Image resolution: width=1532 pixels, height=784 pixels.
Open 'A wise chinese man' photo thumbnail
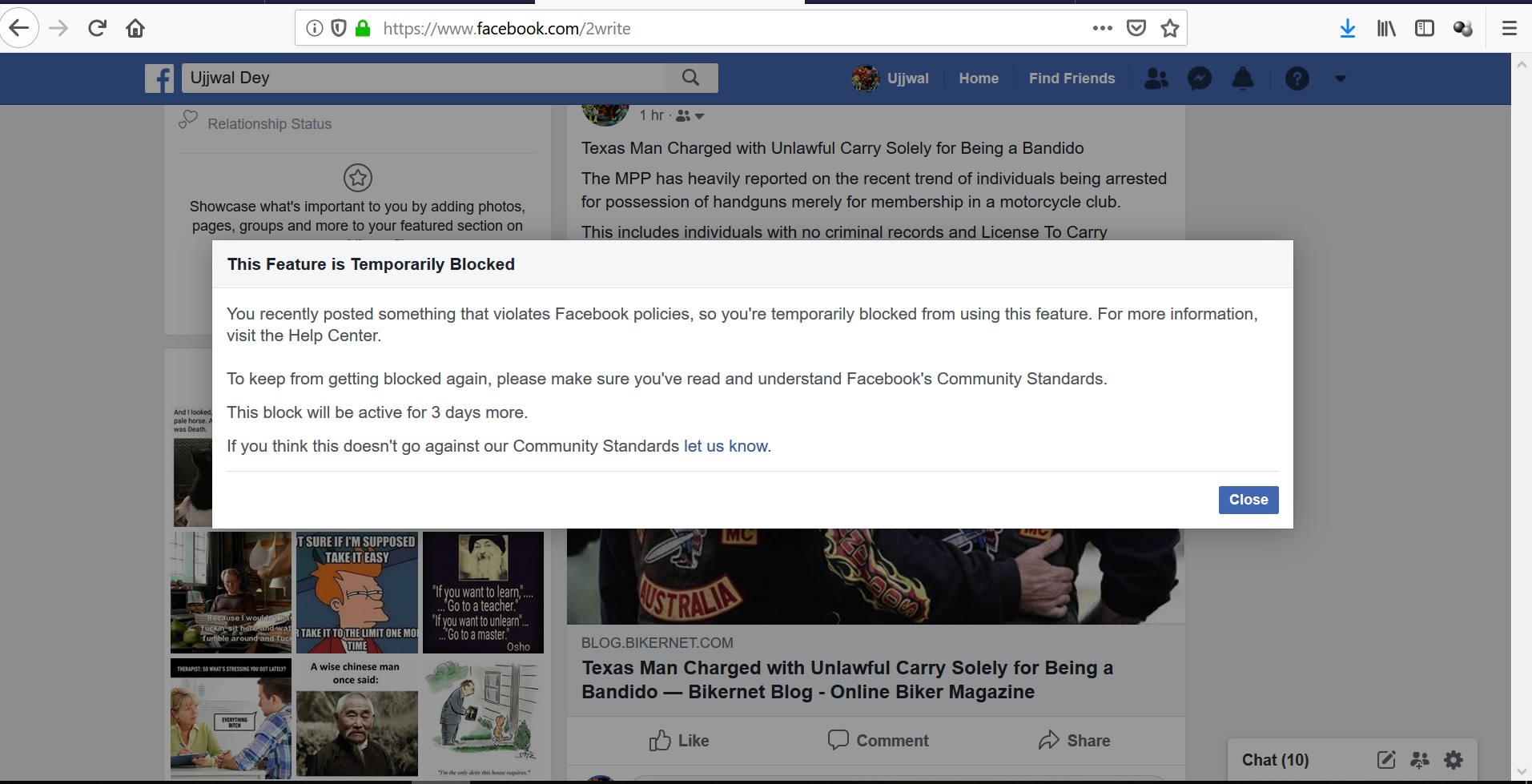tap(357, 718)
